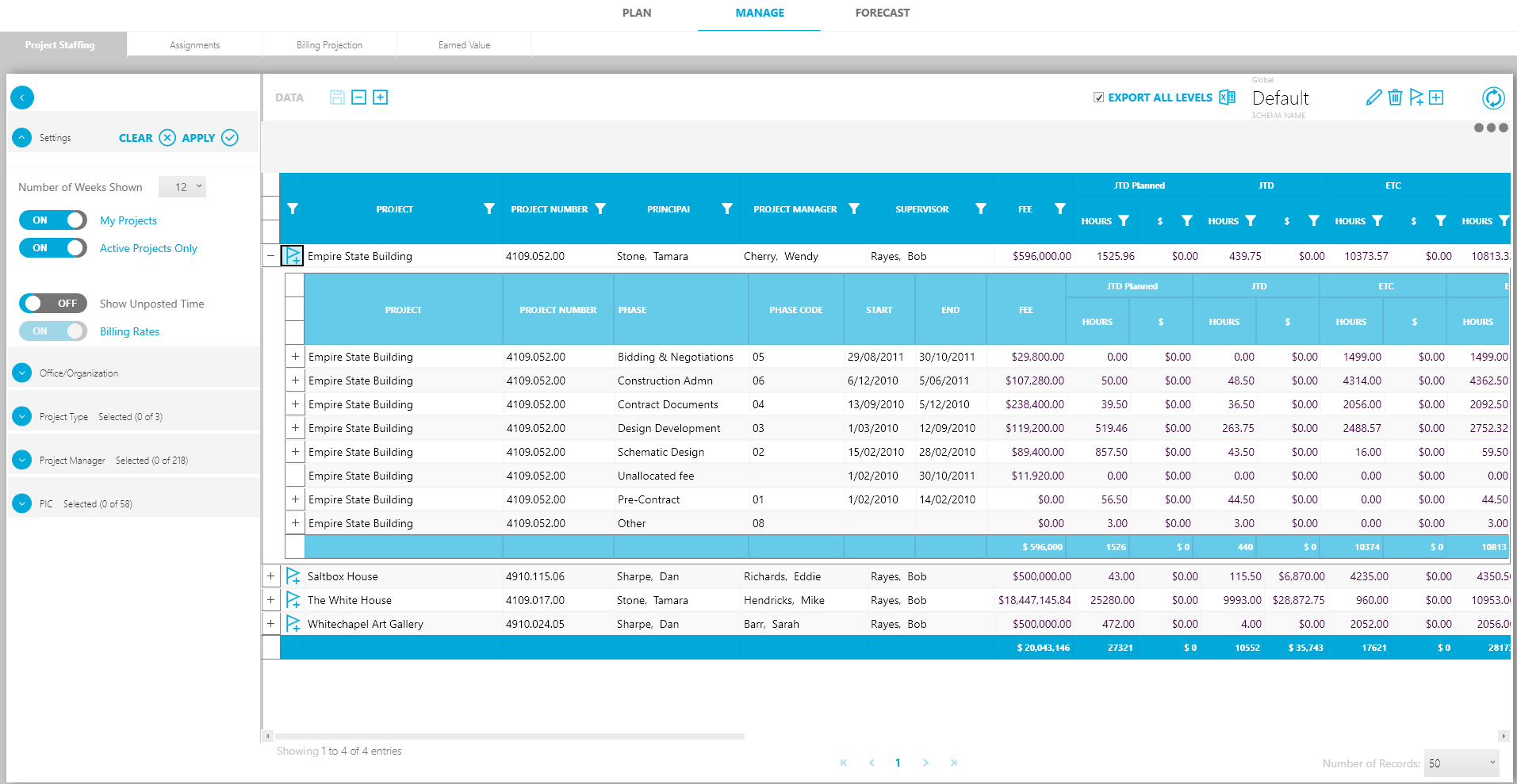This screenshot has width=1517, height=784.
Task: Delete the Default schema via trash icon
Action: click(x=1396, y=98)
